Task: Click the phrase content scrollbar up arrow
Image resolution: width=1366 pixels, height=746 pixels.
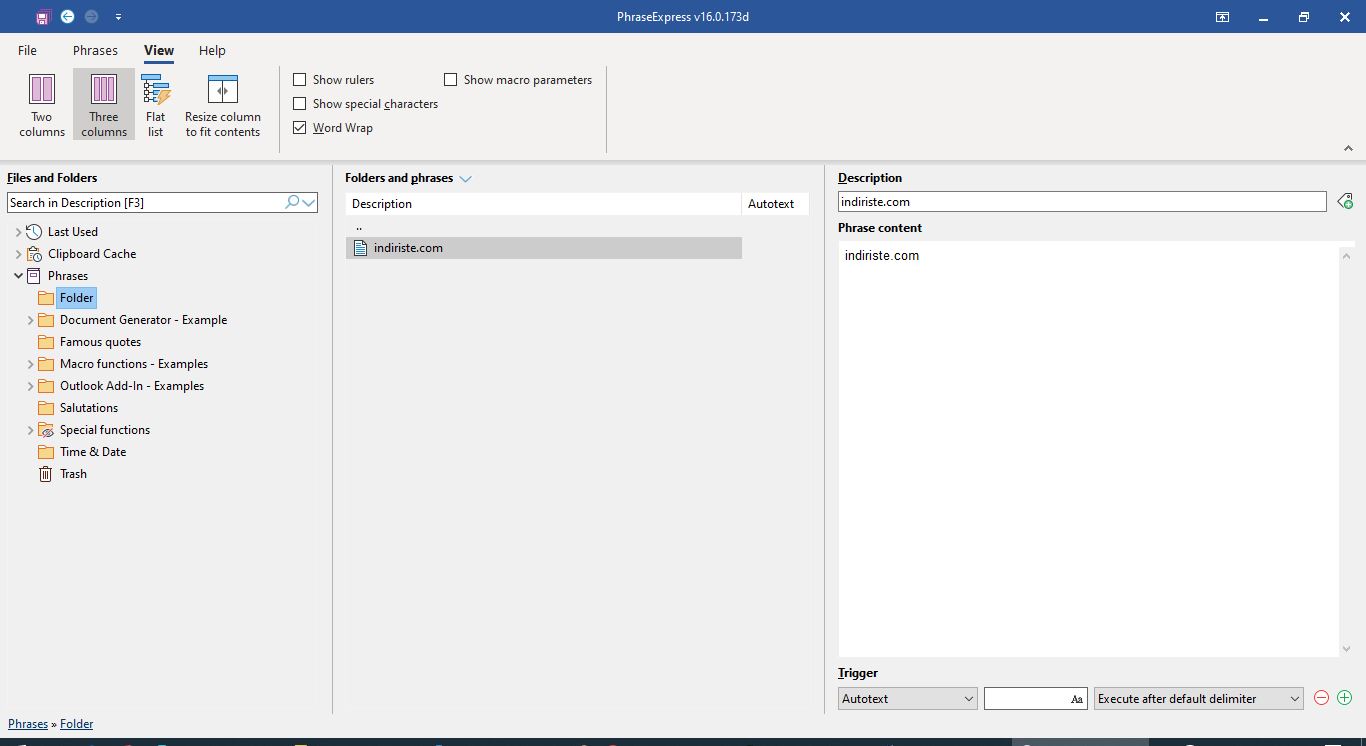Action: tap(1346, 256)
